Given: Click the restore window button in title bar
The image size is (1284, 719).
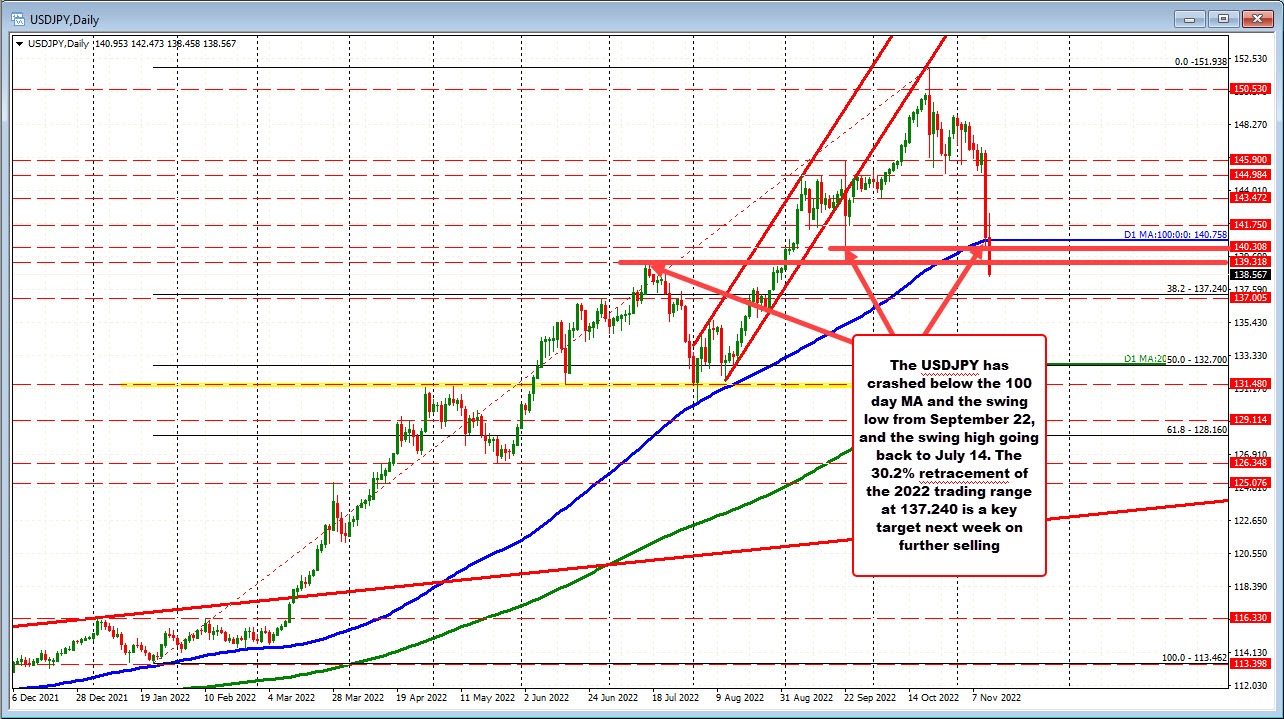Looking at the screenshot, I should 1222,19.
